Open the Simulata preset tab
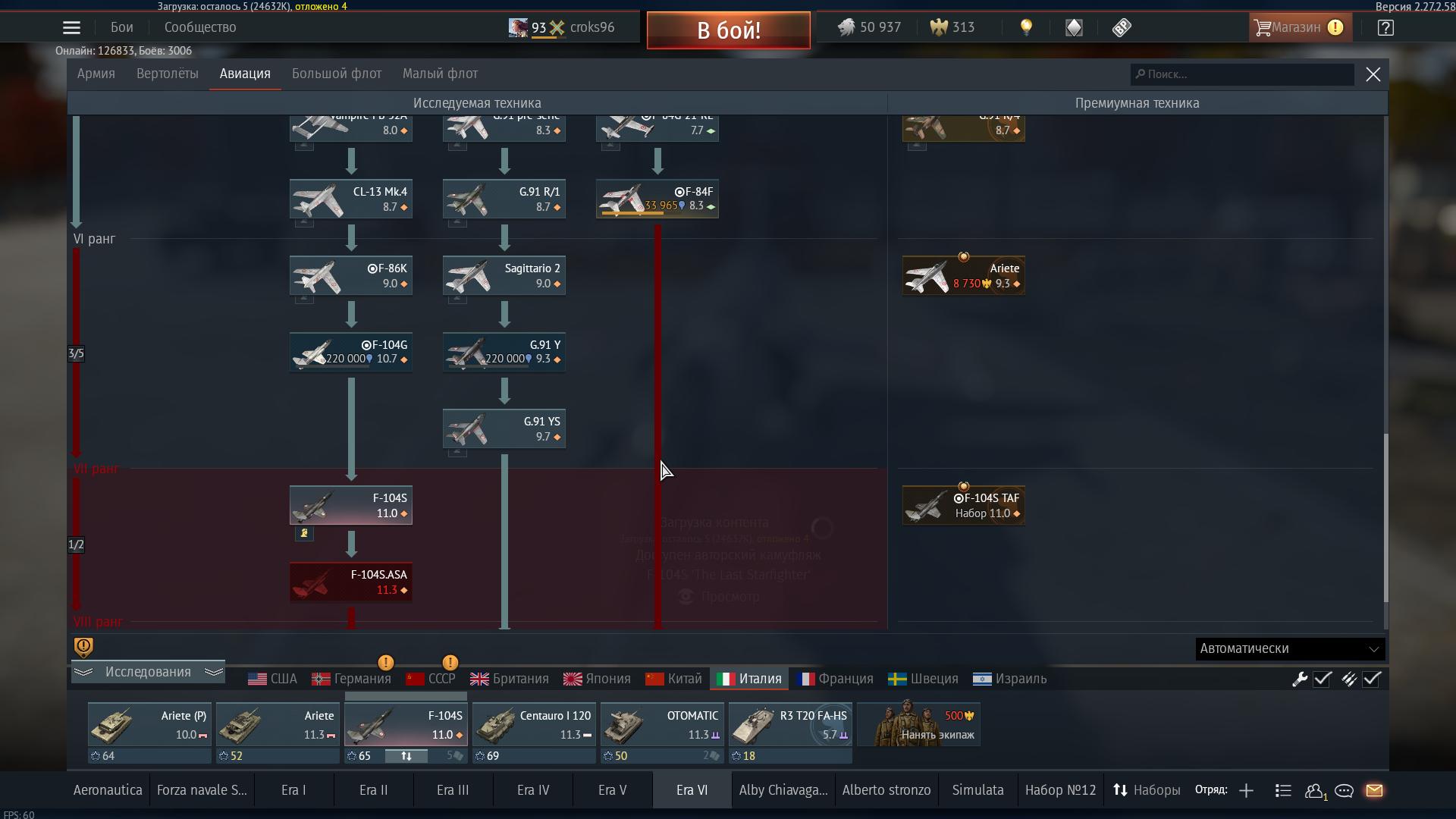The height and width of the screenshot is (819, 1456). (977, 790)
